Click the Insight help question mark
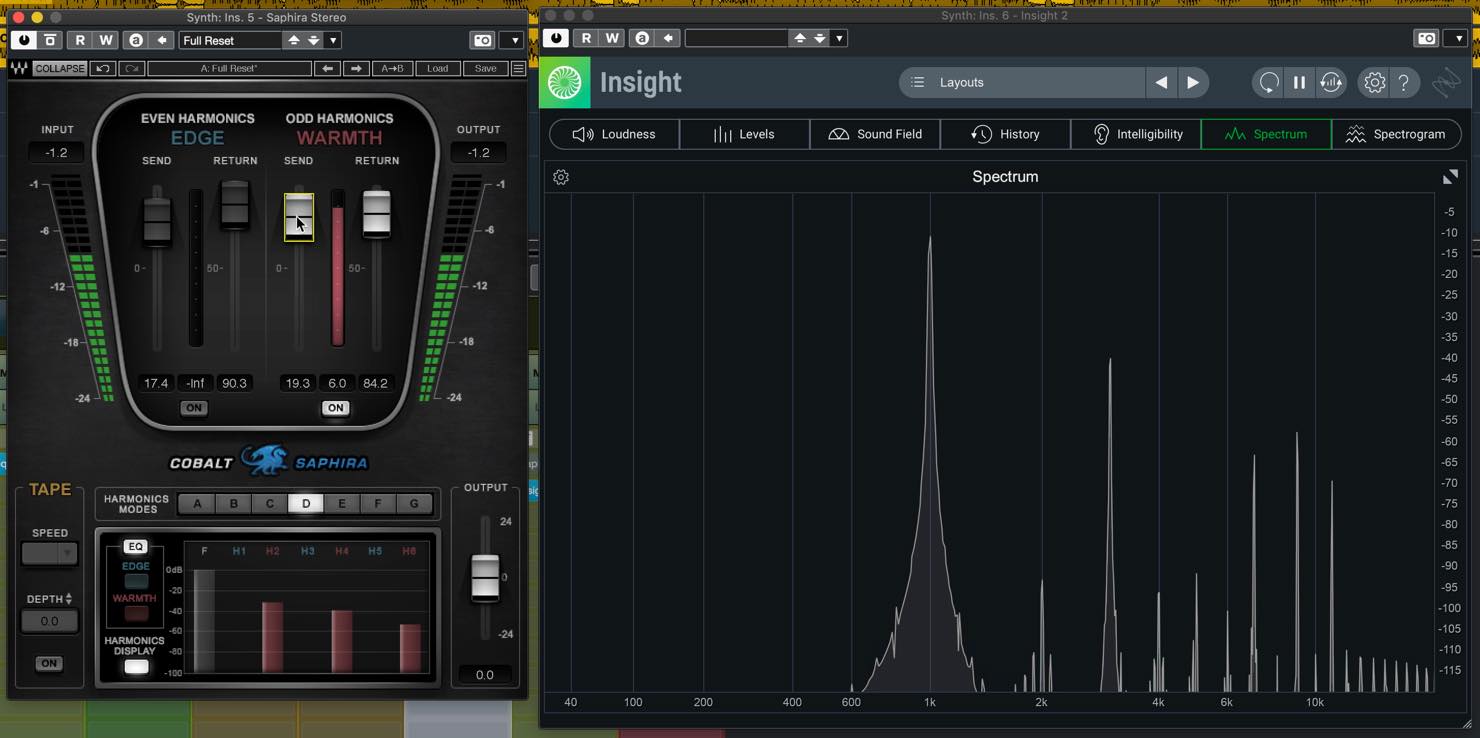1480x738 pixels. (1404, 83)
